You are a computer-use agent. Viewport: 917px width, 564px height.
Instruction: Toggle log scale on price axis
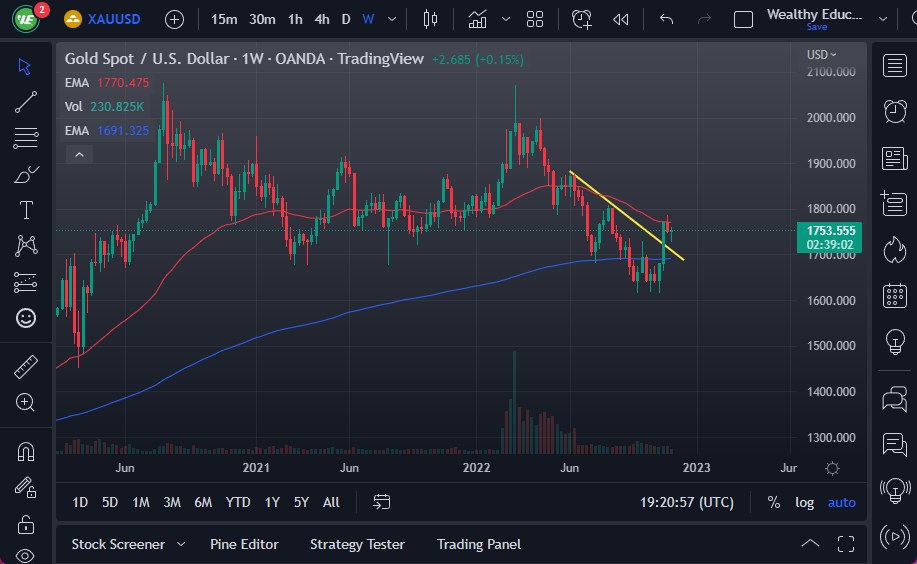(x=804, y=502)
